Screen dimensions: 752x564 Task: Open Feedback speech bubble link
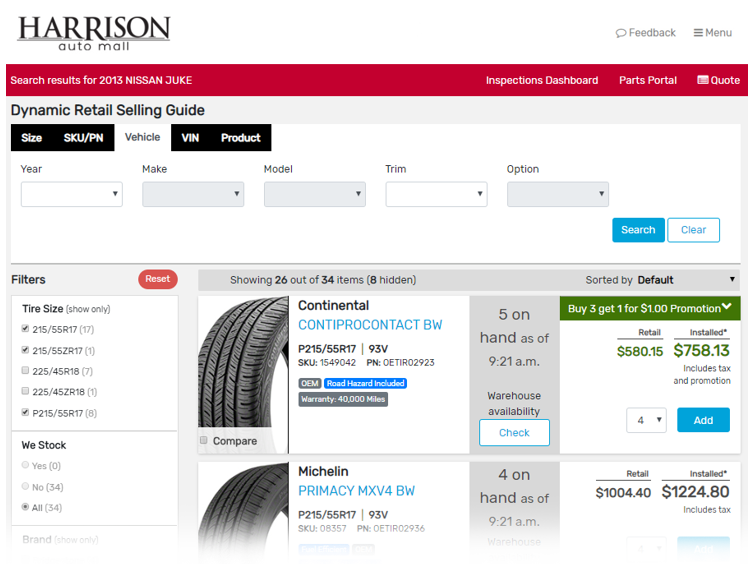coord(646,33)
